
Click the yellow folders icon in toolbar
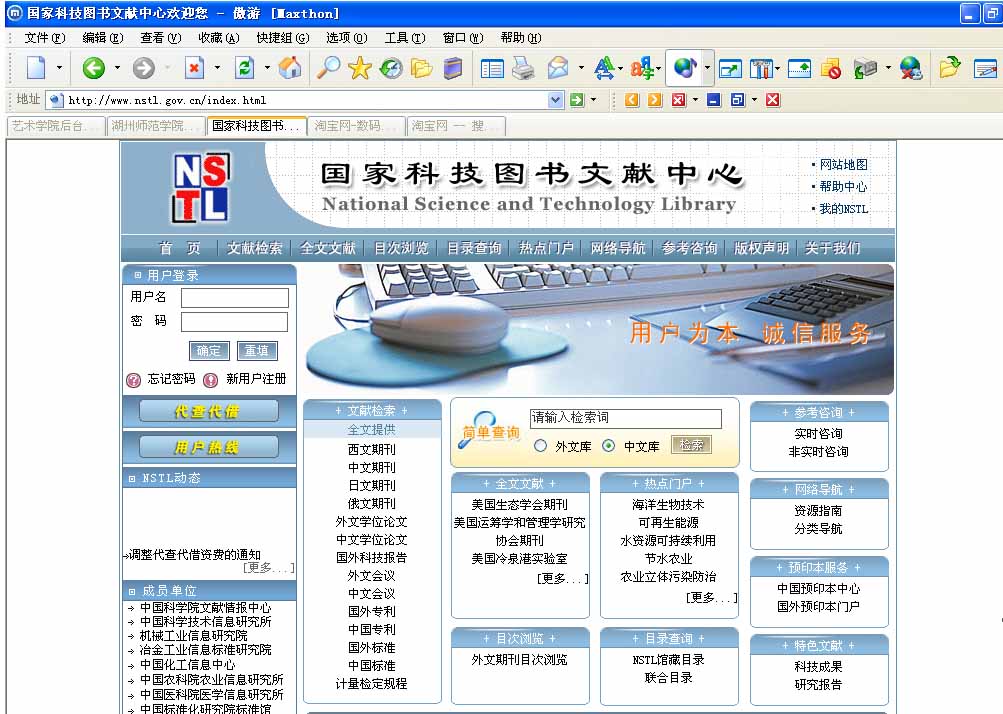click(x=422, y=67)
